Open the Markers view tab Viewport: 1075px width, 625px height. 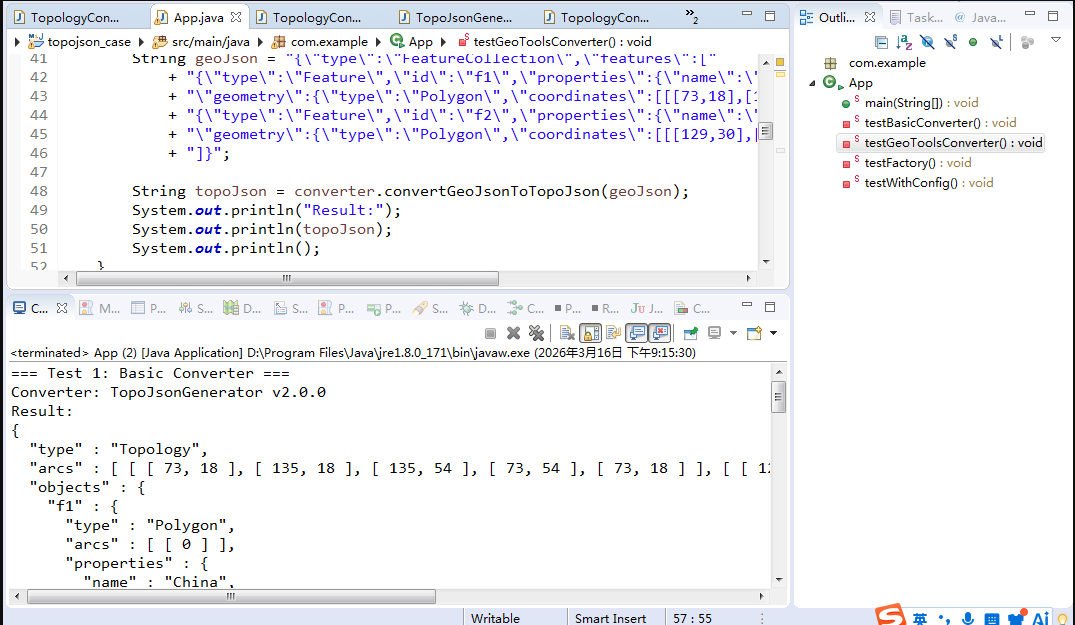(99, 308)
